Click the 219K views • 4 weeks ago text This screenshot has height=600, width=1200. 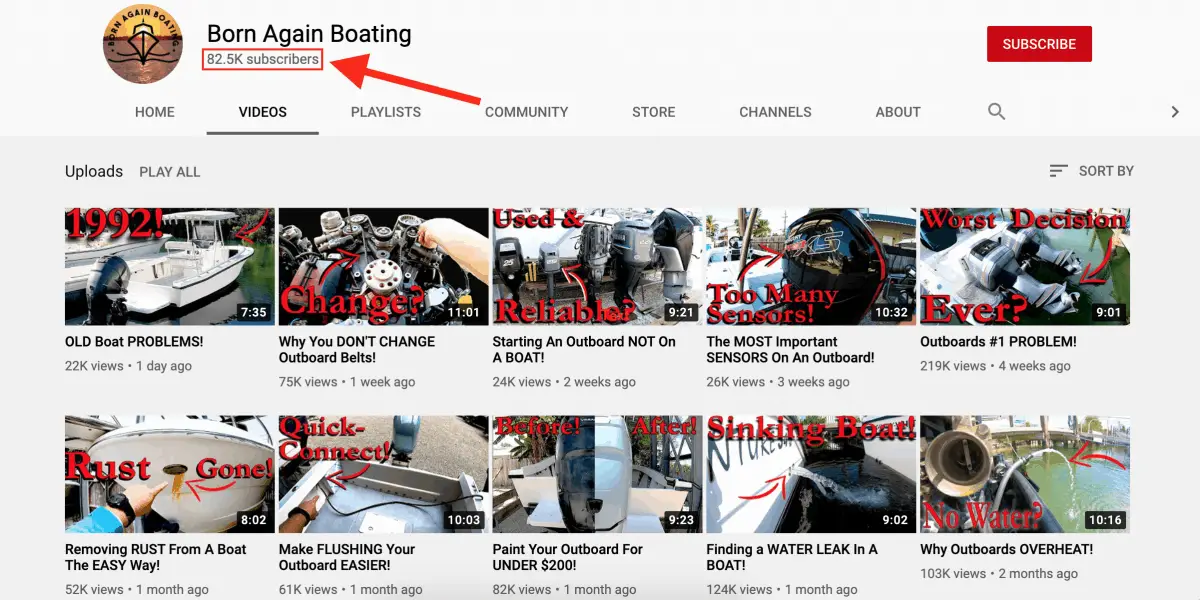(x=996, y=366)
